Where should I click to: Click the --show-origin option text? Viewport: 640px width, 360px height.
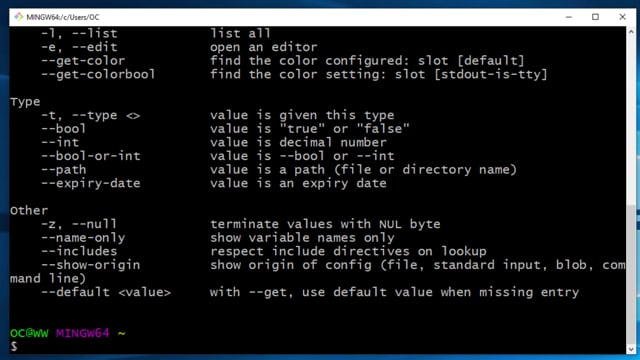[91, 265]
